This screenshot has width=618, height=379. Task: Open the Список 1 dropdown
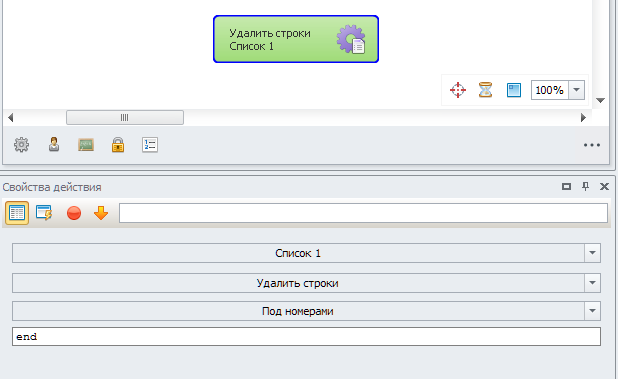tap(306, 253)
